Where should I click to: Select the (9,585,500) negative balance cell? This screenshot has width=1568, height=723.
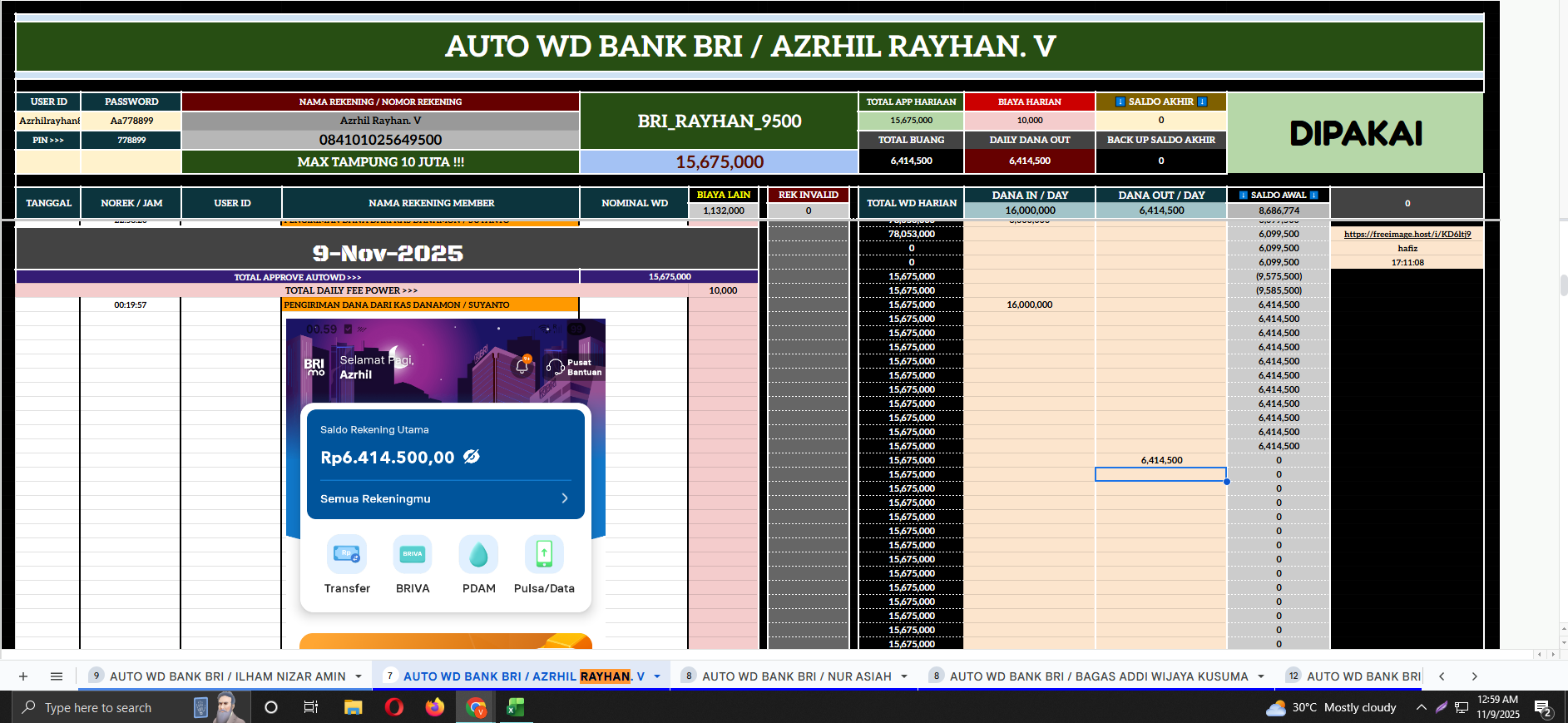(1279, 290)
